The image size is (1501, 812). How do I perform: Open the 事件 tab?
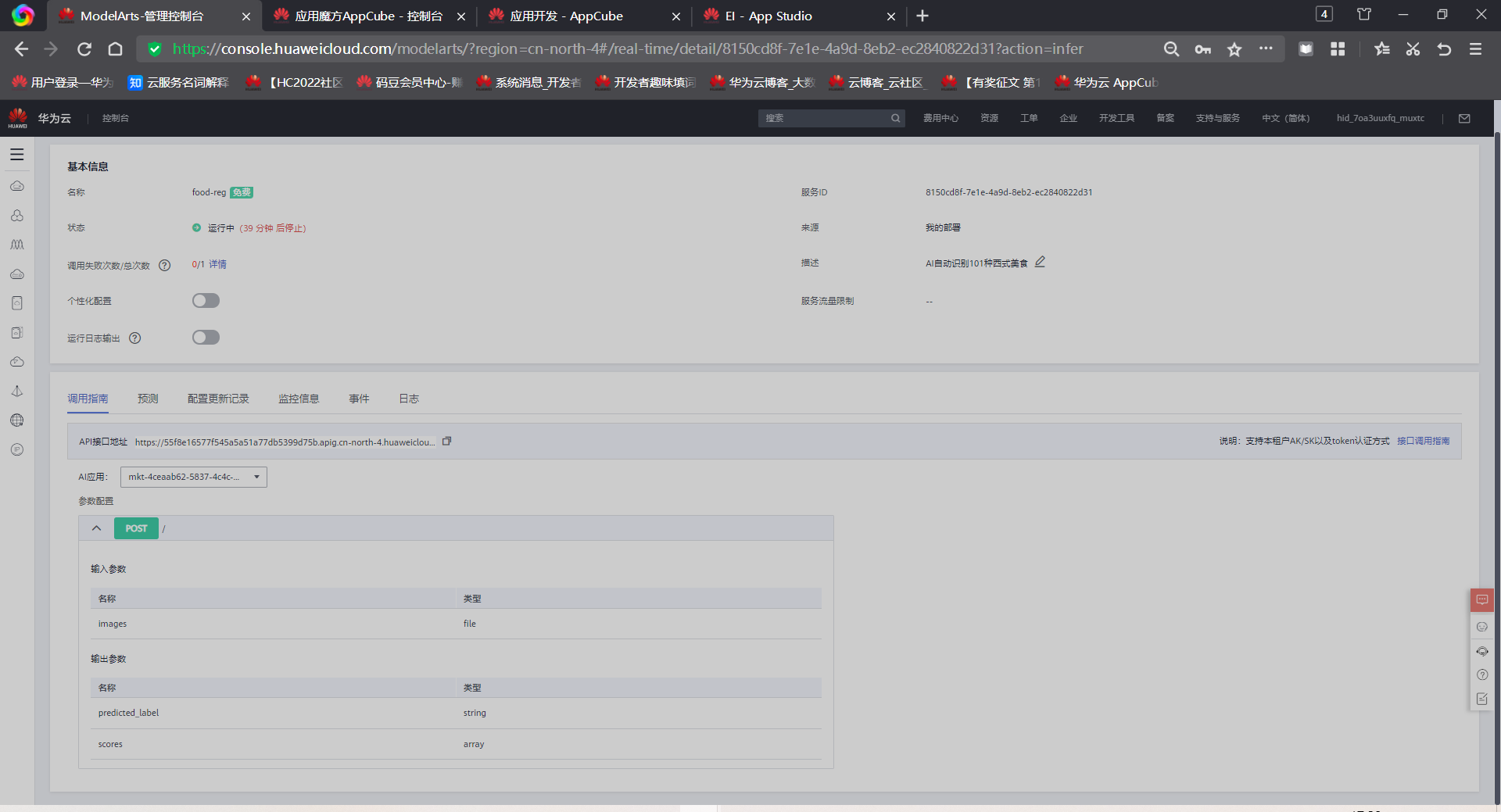click(359, 399)
